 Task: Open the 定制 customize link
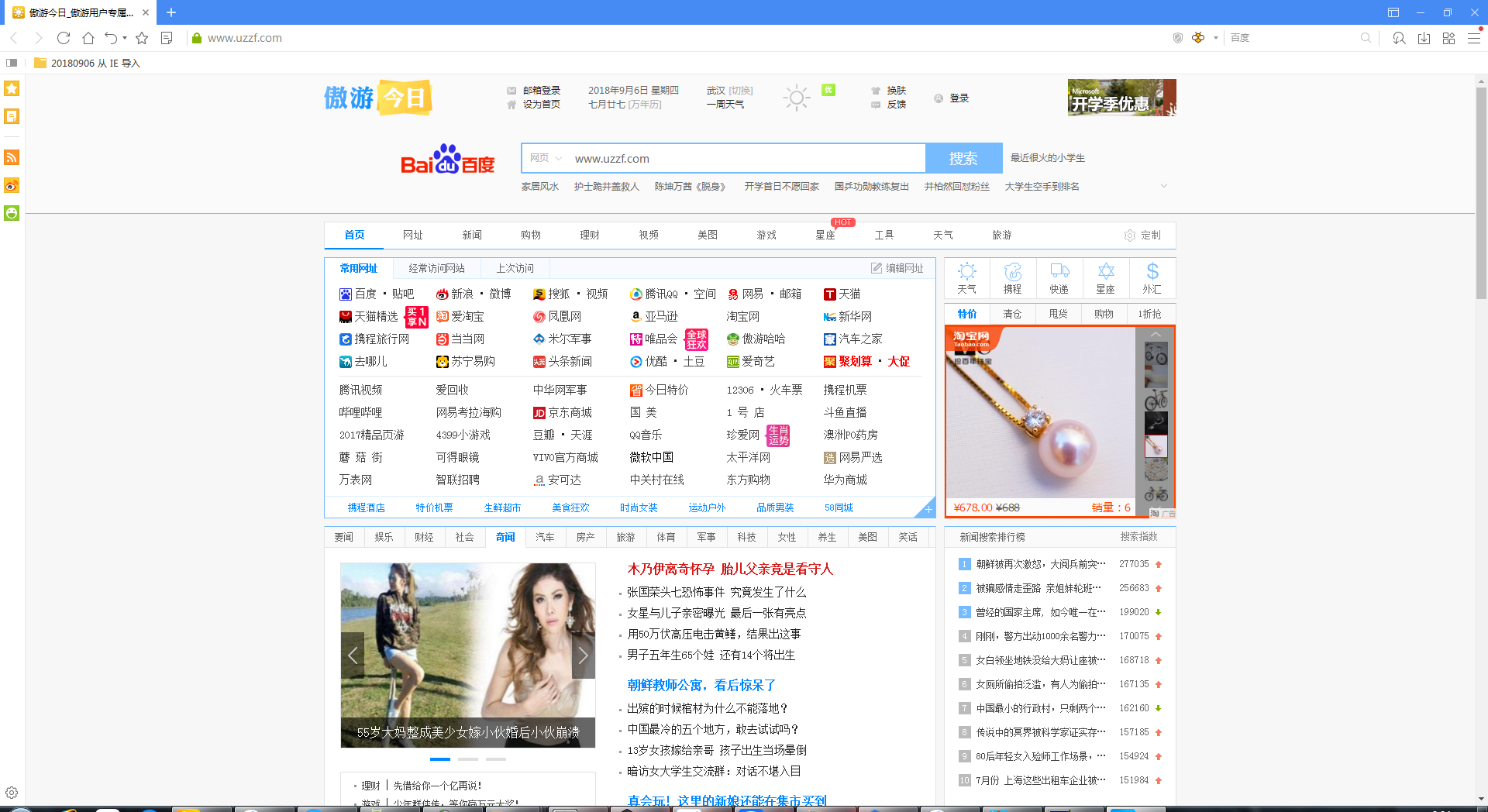pos(1142,235)
